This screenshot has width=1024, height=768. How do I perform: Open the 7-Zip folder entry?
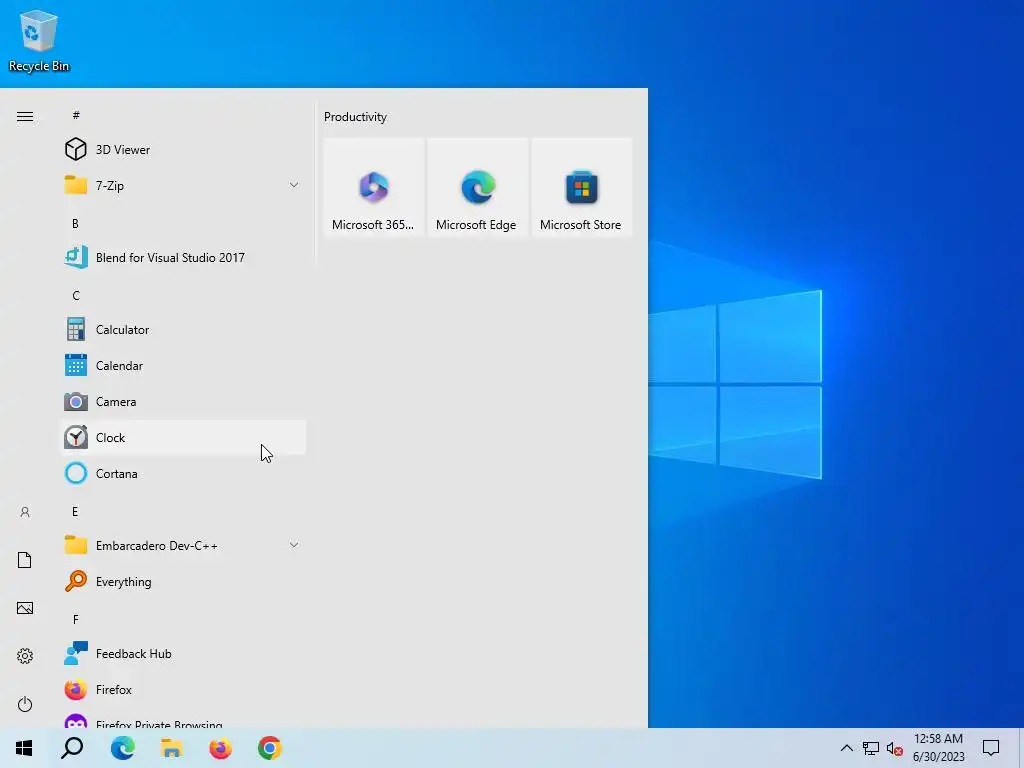pos(183,185)
